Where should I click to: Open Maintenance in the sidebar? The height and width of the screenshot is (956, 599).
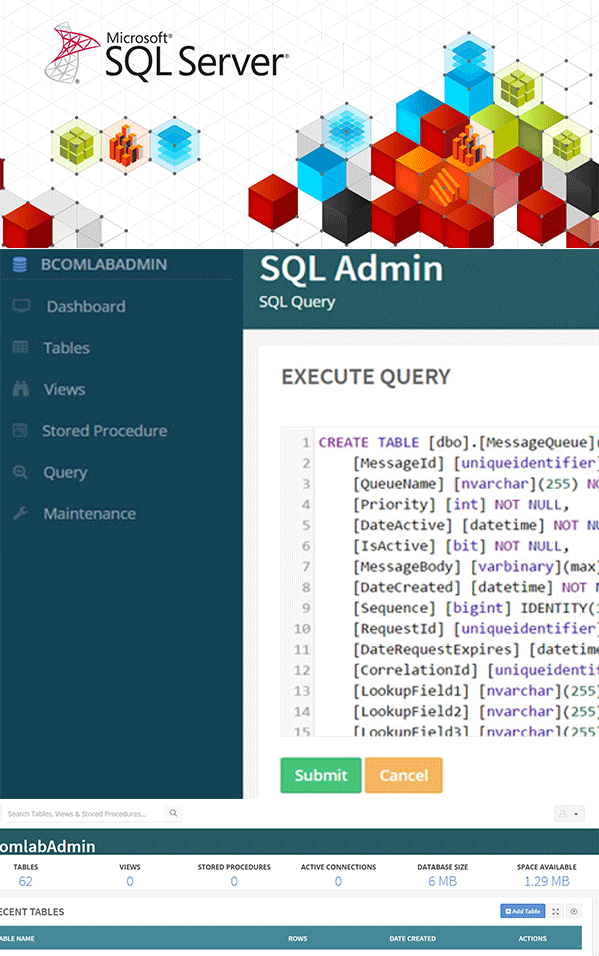click(x=90, y=513)
